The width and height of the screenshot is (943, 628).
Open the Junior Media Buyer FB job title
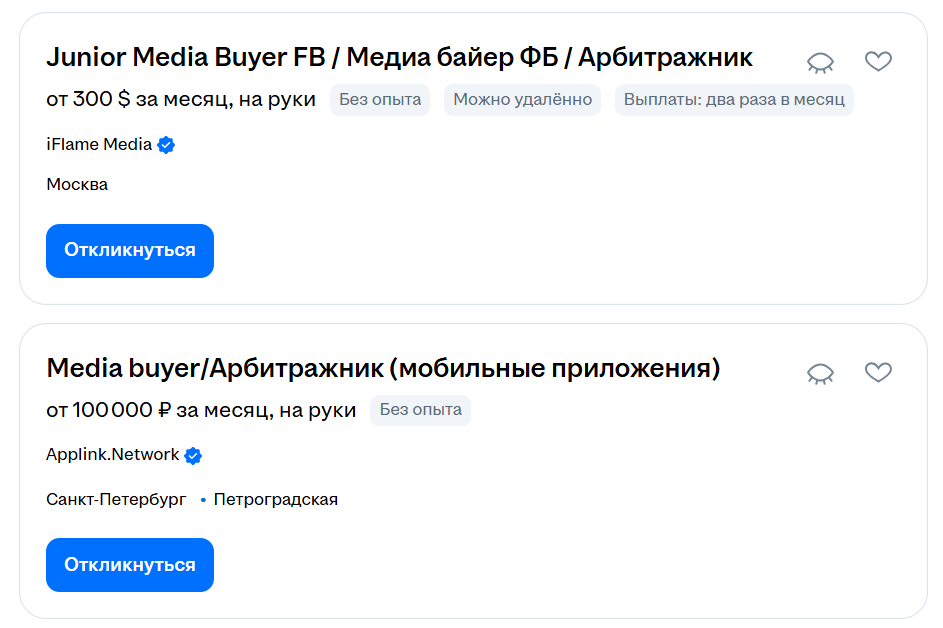399,58
